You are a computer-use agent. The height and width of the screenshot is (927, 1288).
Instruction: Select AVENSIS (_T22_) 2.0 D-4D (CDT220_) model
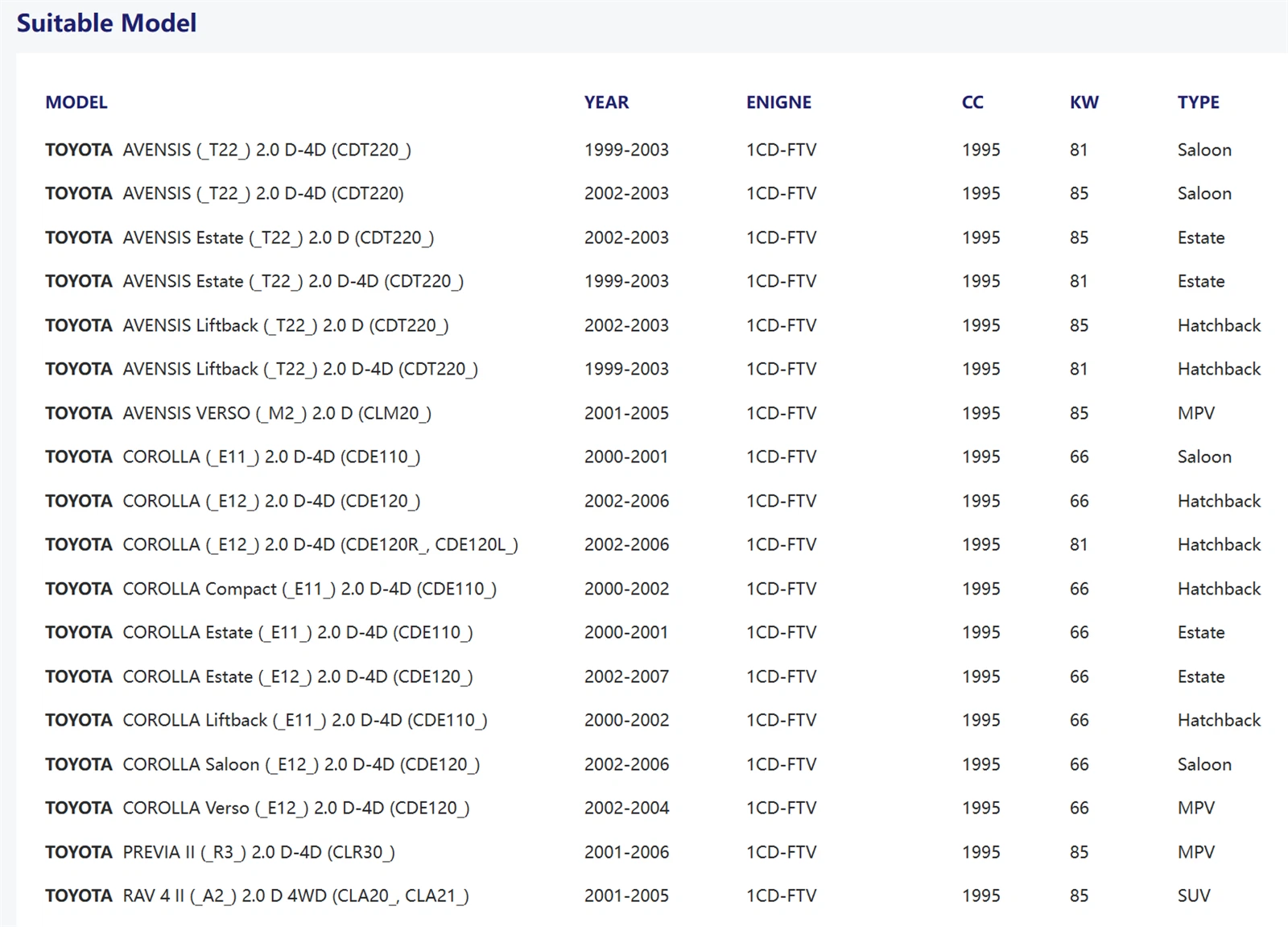click(228, 150)
